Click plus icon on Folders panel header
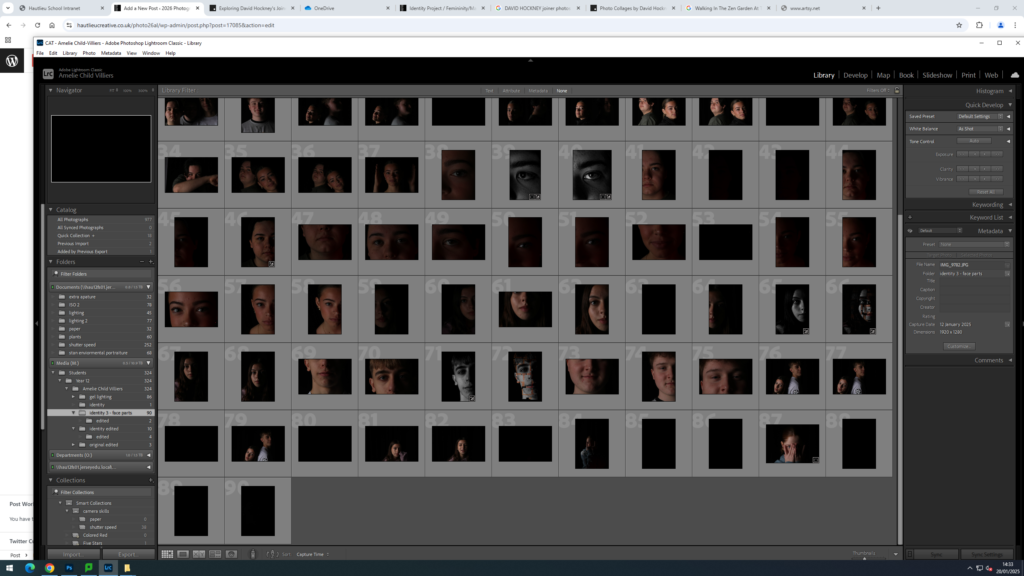The width and height of the screenshot is (1024, 576). pyautogui.click(x=151, y=262)
